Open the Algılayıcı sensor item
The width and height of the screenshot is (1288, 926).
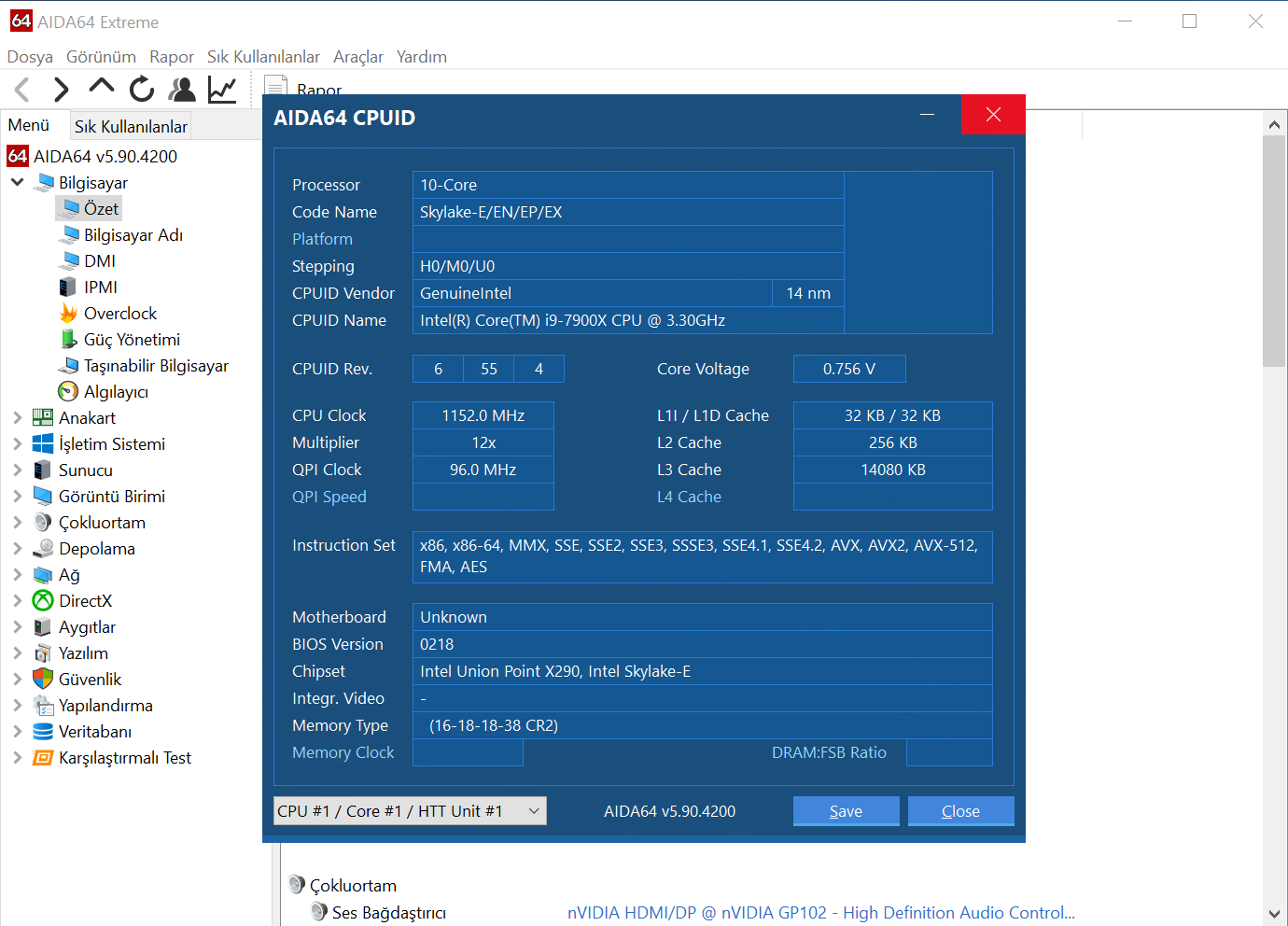click(x=116, y=392)
